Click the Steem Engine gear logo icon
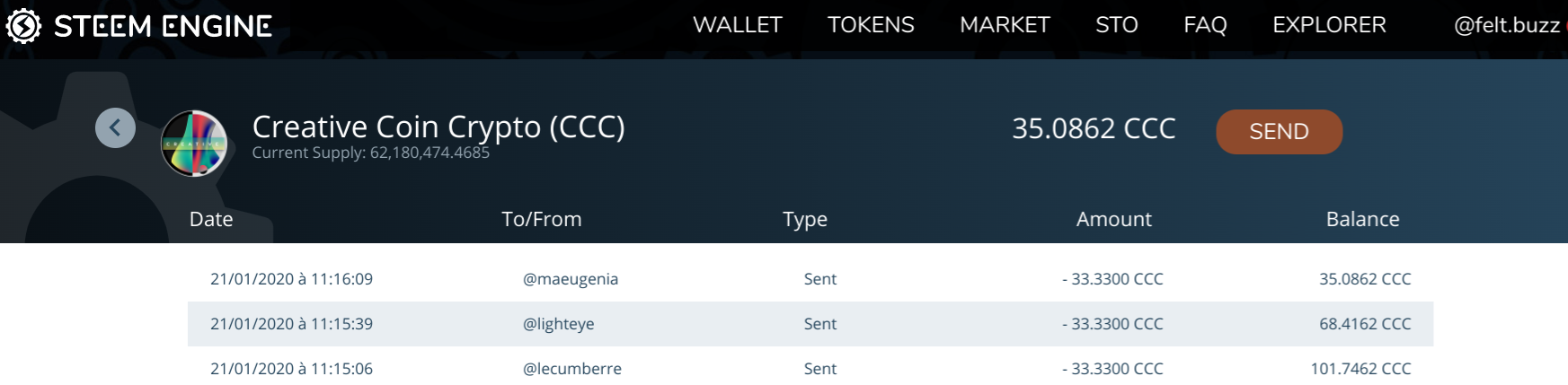This screenshot has width=1568, height=385. (x=24, y=26)
